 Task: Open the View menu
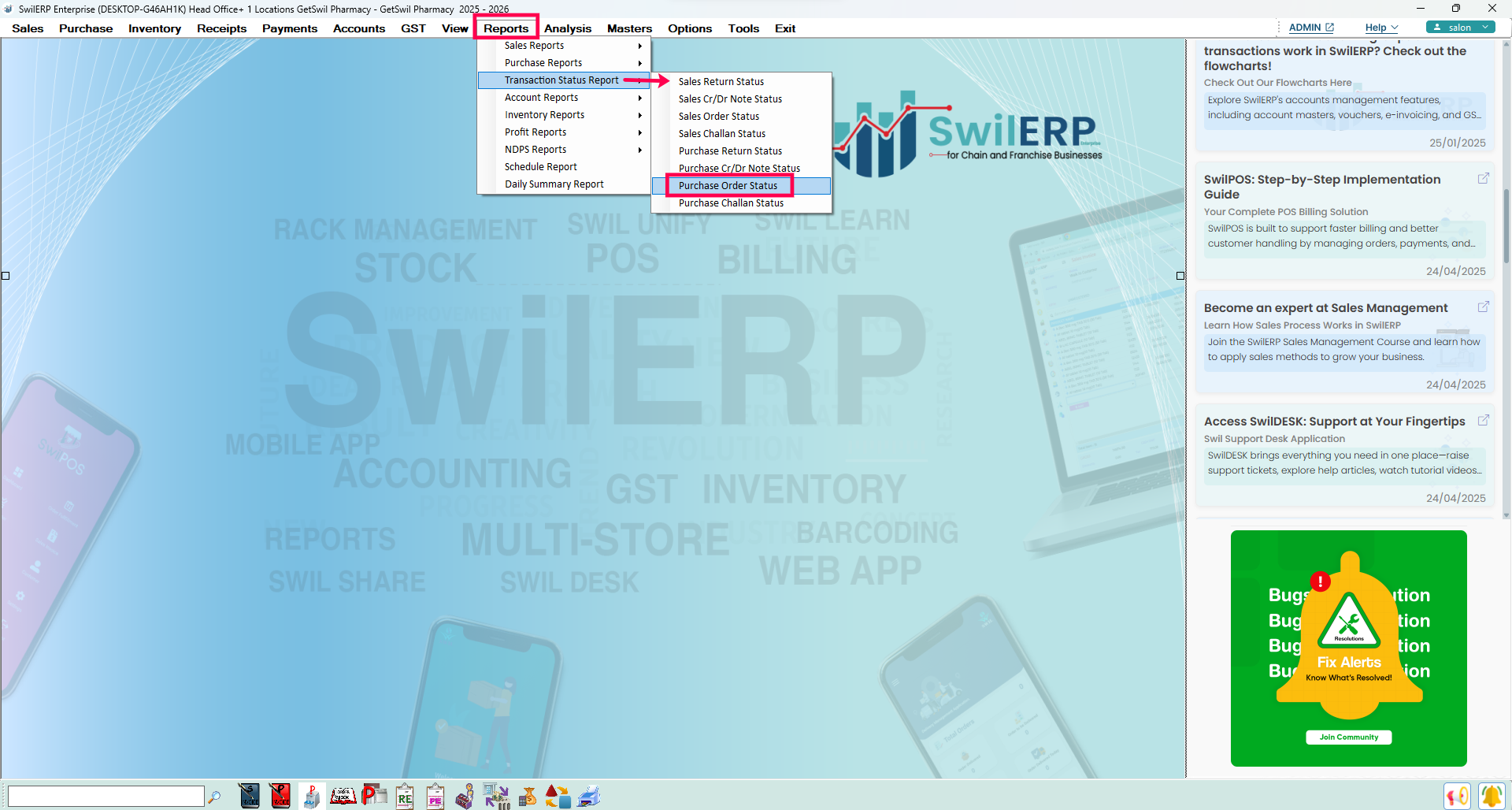454,28
